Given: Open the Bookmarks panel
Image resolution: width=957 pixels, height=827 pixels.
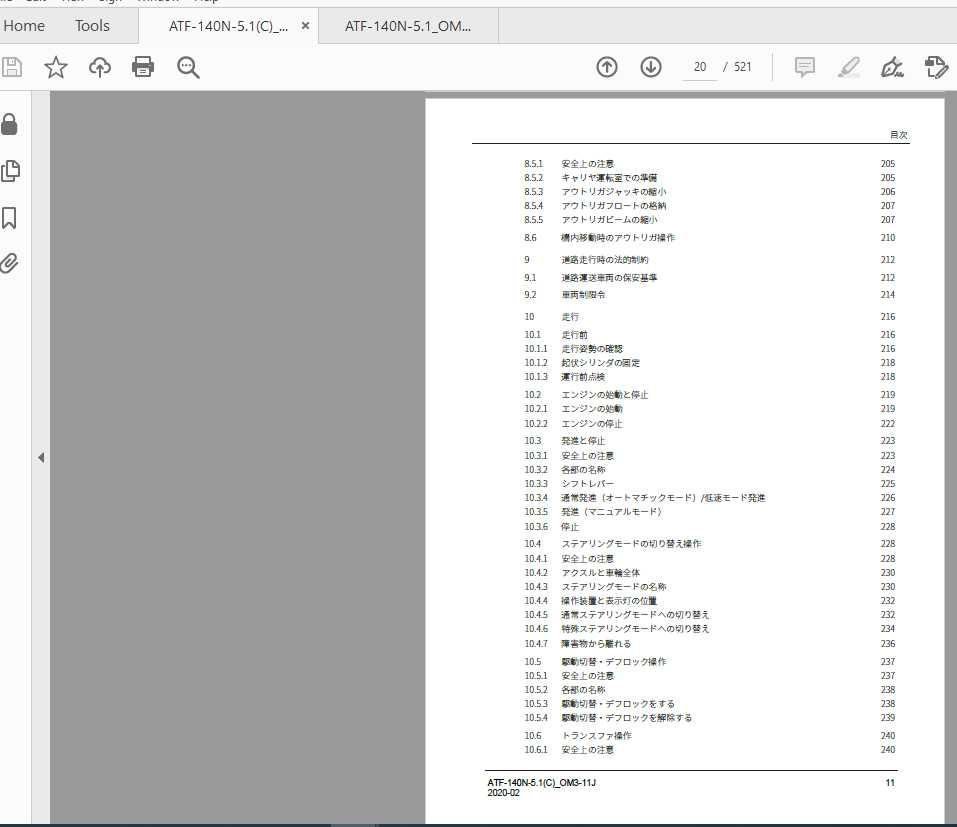Looking at the screenshot, I should click(9, 217).
